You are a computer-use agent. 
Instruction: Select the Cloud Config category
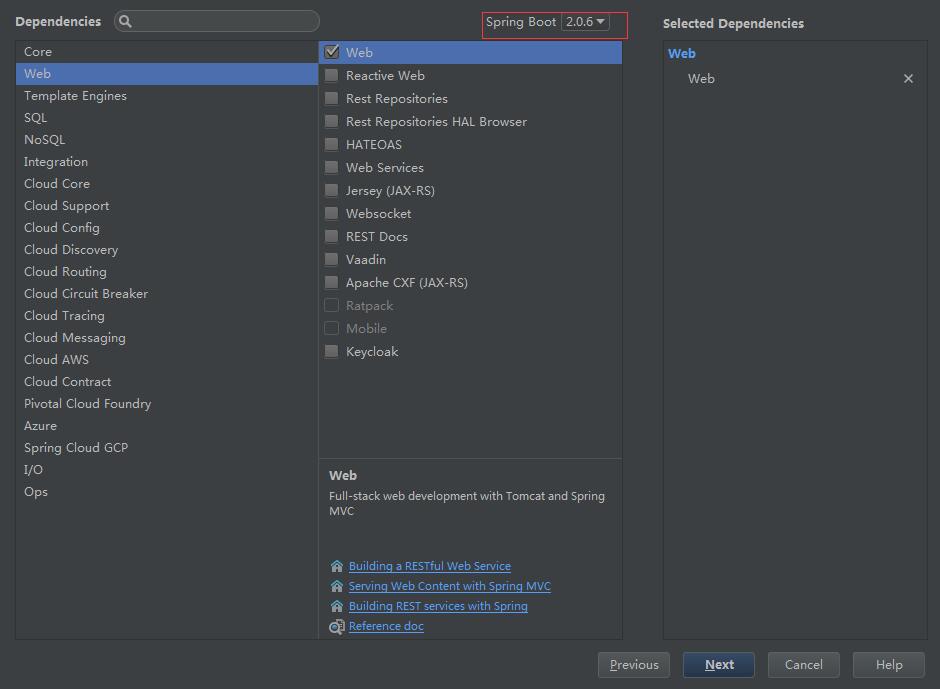click(167, 227)
